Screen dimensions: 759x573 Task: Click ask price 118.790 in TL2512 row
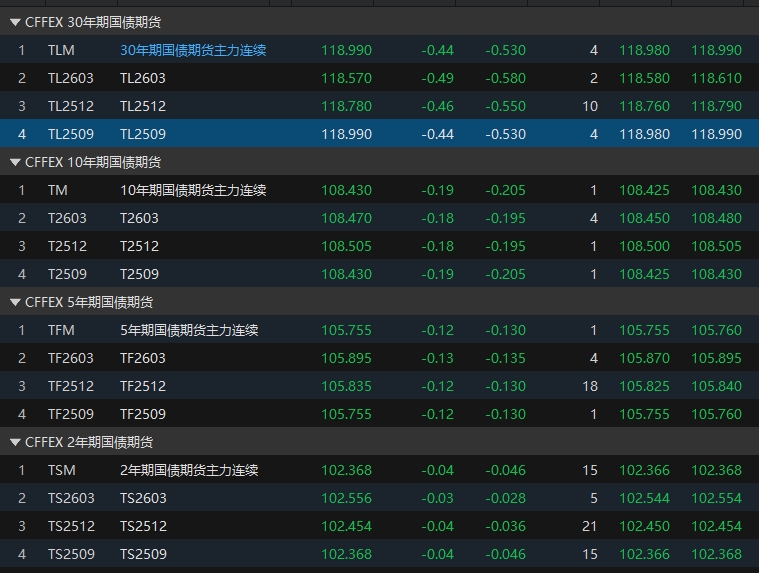point(716,106)
